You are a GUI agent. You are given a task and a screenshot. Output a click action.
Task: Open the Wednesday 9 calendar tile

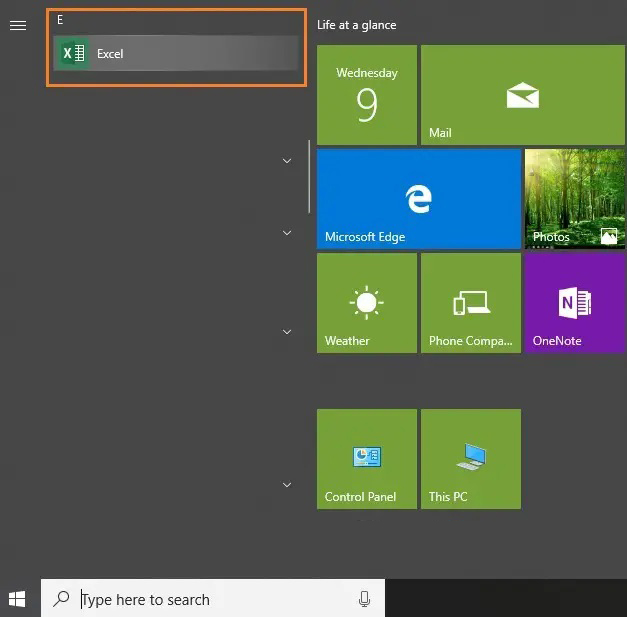point(367,95)
